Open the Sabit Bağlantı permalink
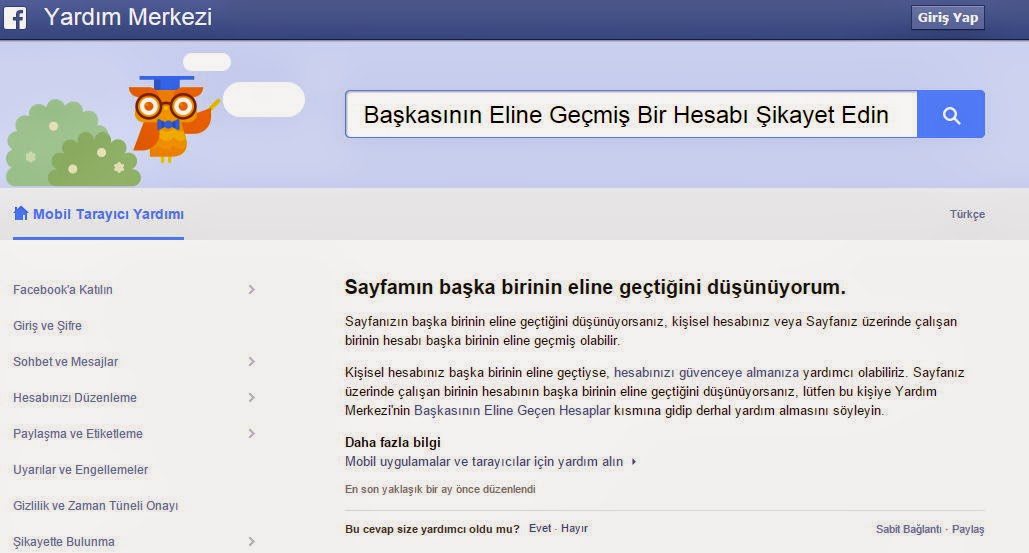This screenshot has width=1029, height=553. (x=909, y=529)
